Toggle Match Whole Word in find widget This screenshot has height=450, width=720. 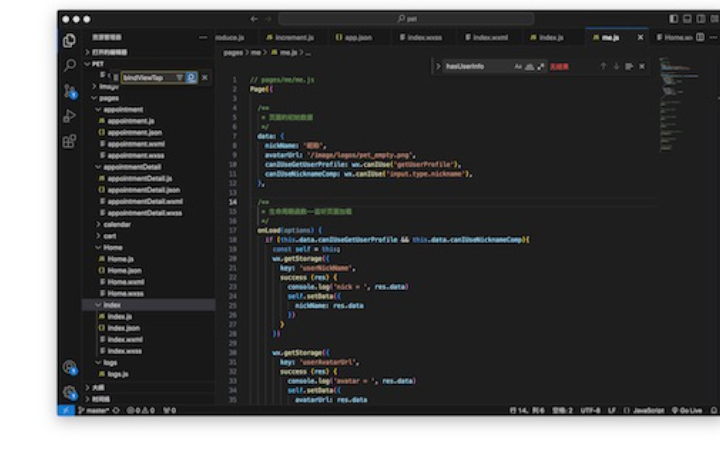point(529,67)
